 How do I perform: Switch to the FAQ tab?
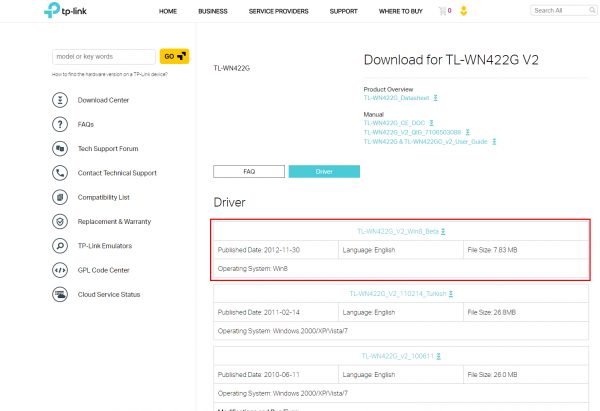(249, 172)
